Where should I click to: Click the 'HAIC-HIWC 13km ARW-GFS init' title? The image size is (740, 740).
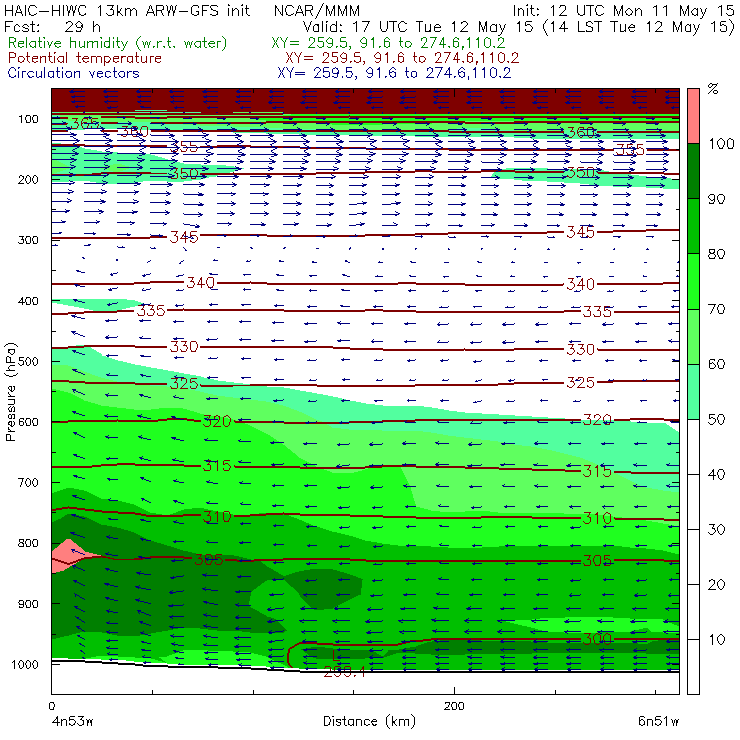pyautogui.click(x=126, y=10)
